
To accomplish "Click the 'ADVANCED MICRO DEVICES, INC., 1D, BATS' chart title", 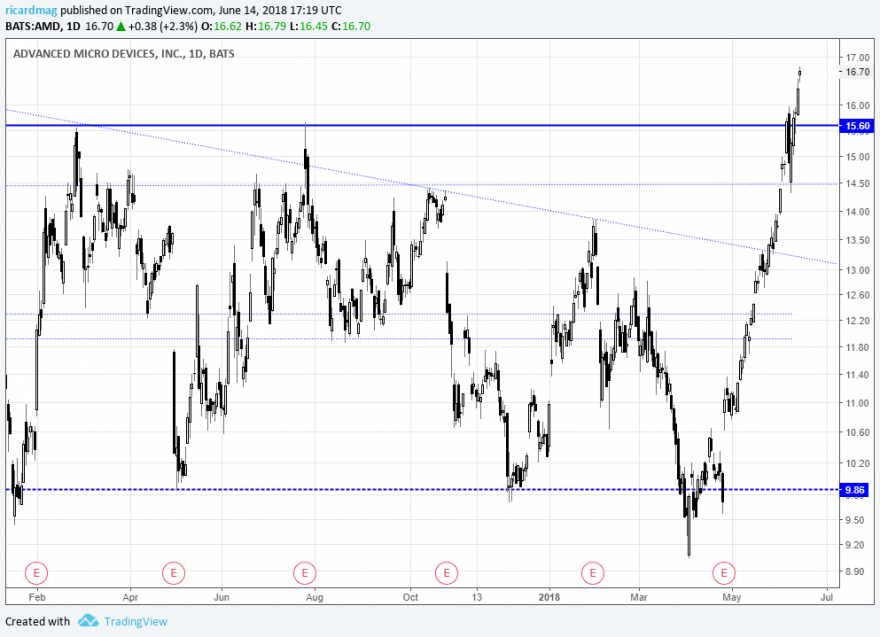I will tap(123, 54).
